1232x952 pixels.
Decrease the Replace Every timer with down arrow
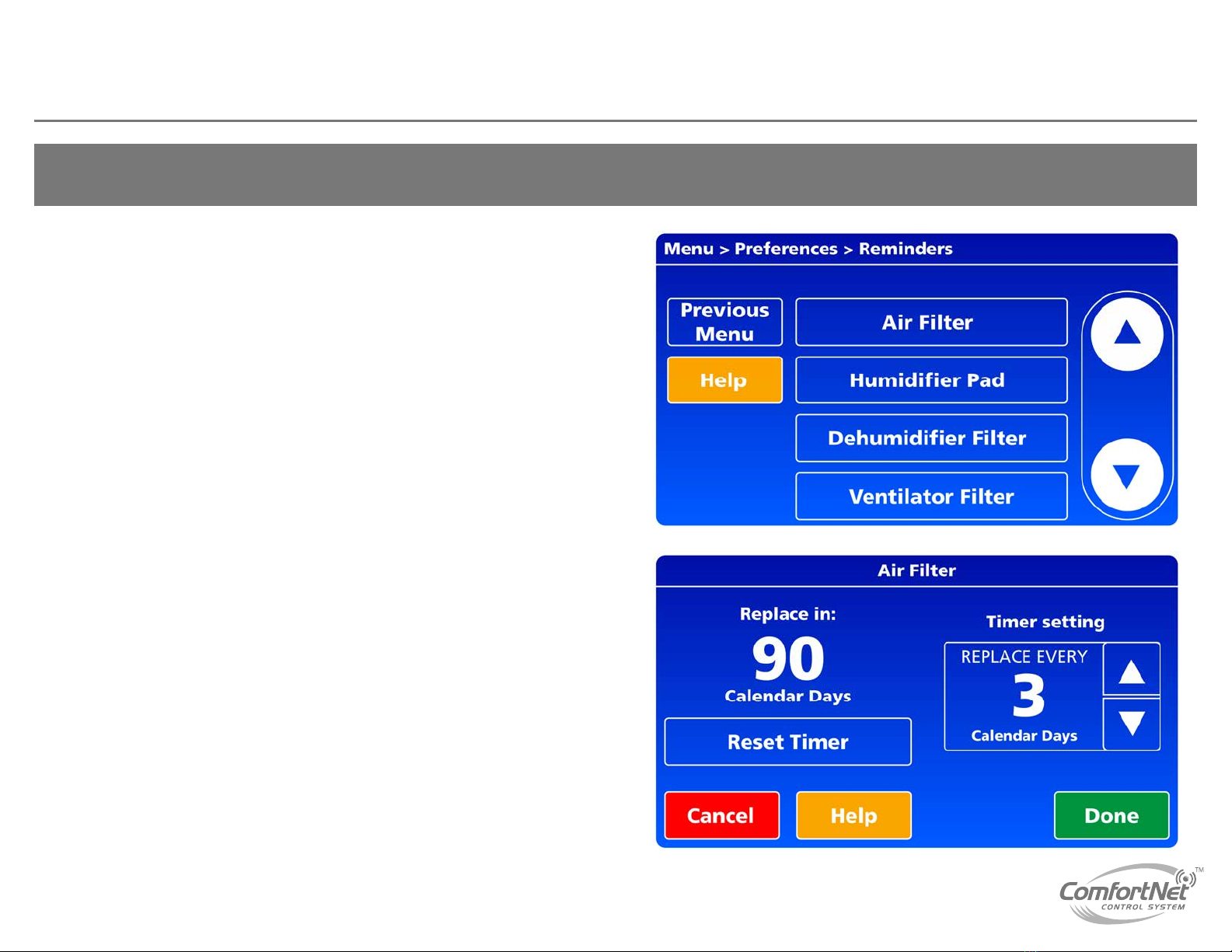(1131, 724)
